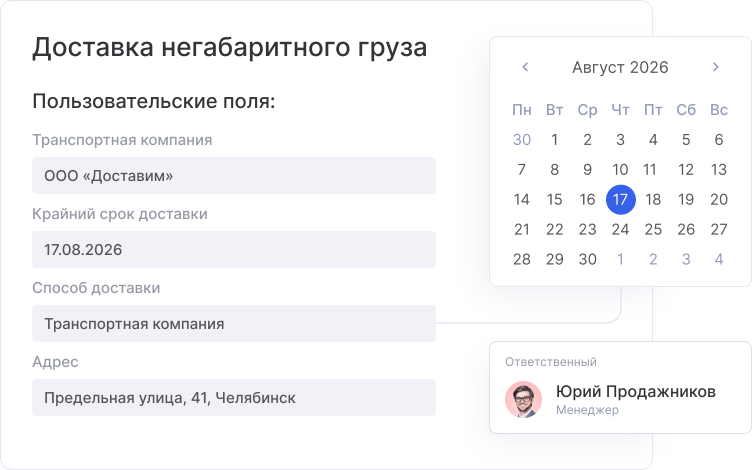Viewport: 752px width, 470px height.
Task: Choose Sunday 27 in the calendar
Action: [718, 230]
